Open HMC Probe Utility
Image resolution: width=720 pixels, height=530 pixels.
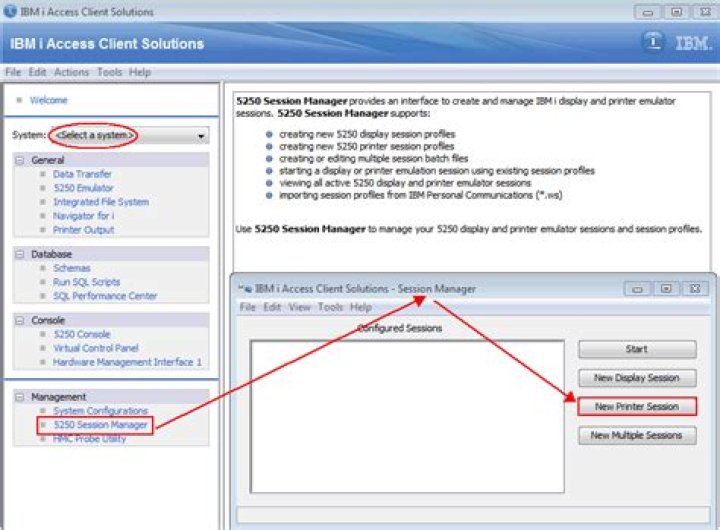(90, 439)
